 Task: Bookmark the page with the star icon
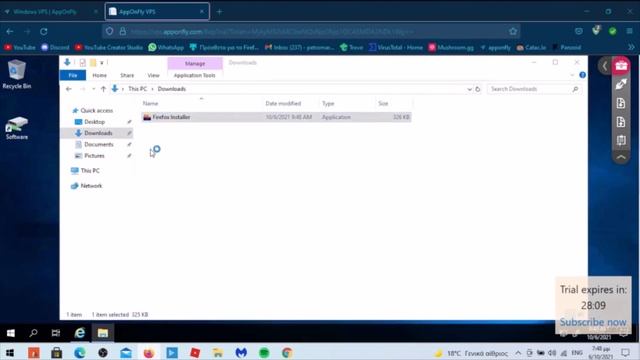coord(513,31)
